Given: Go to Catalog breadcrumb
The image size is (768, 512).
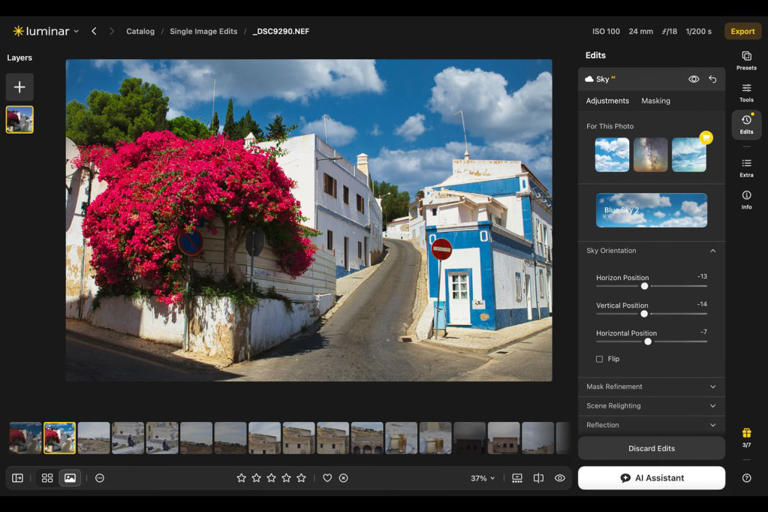Looking at the screenshot, I should 140,31.
